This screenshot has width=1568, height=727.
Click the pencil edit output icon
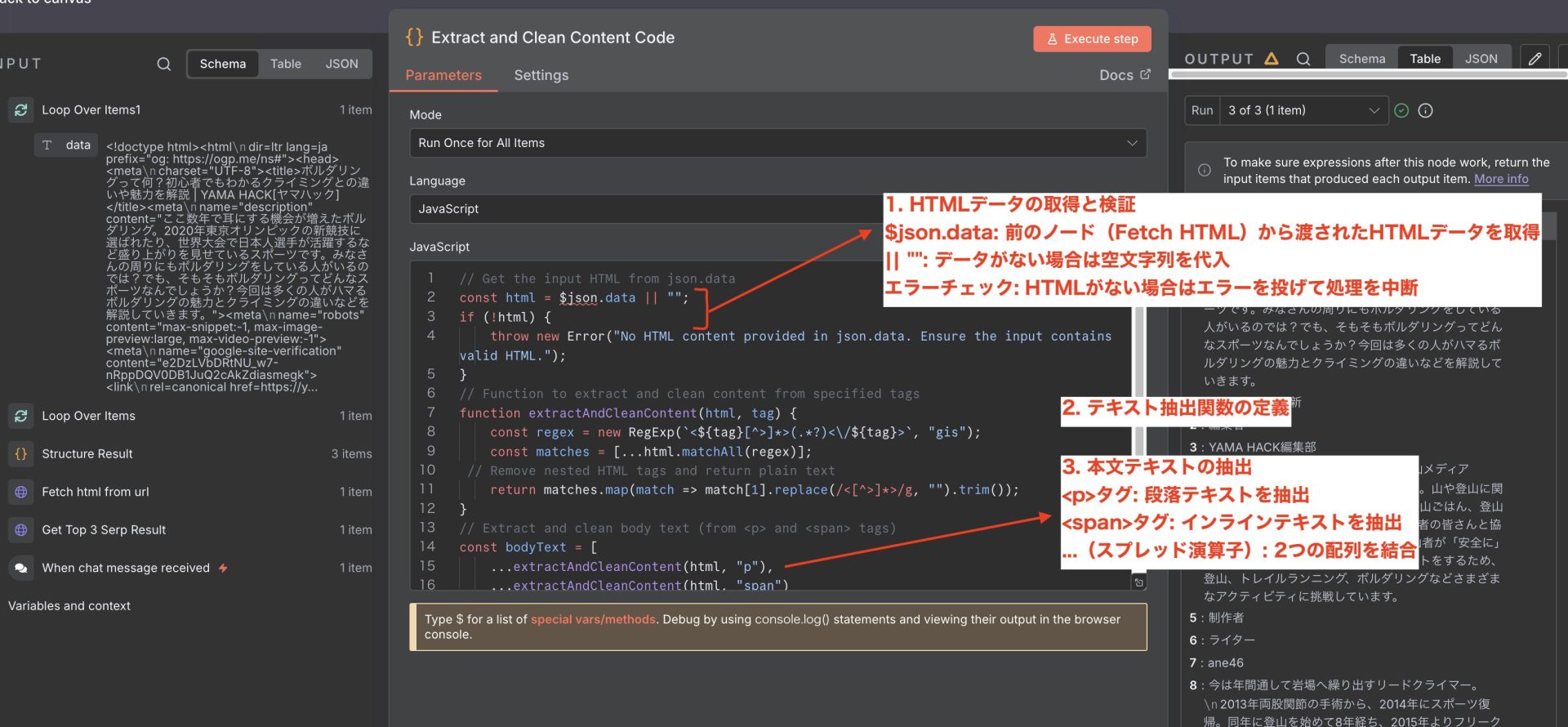(1535, 59)
